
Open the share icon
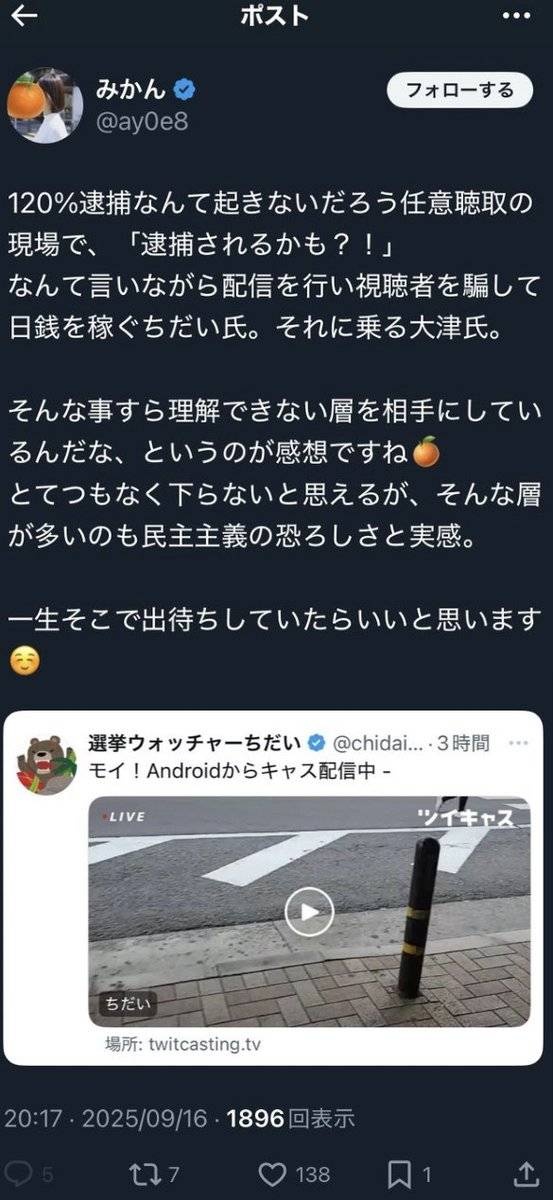527,1172
